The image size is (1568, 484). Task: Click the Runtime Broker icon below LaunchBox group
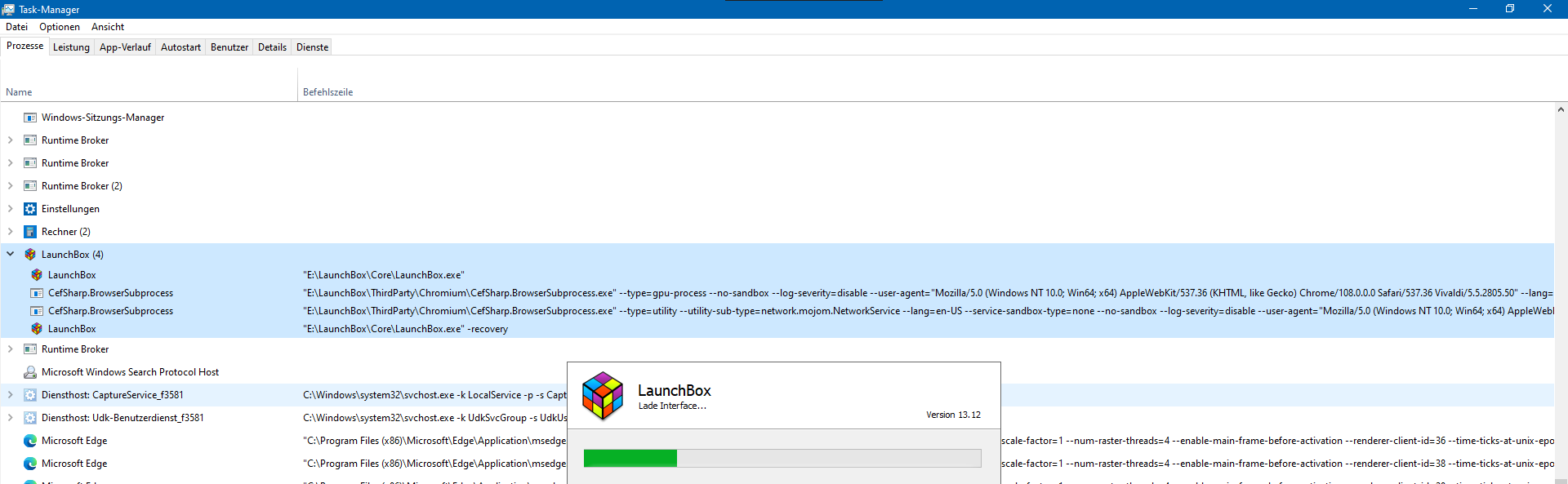[x=30, y=349]
